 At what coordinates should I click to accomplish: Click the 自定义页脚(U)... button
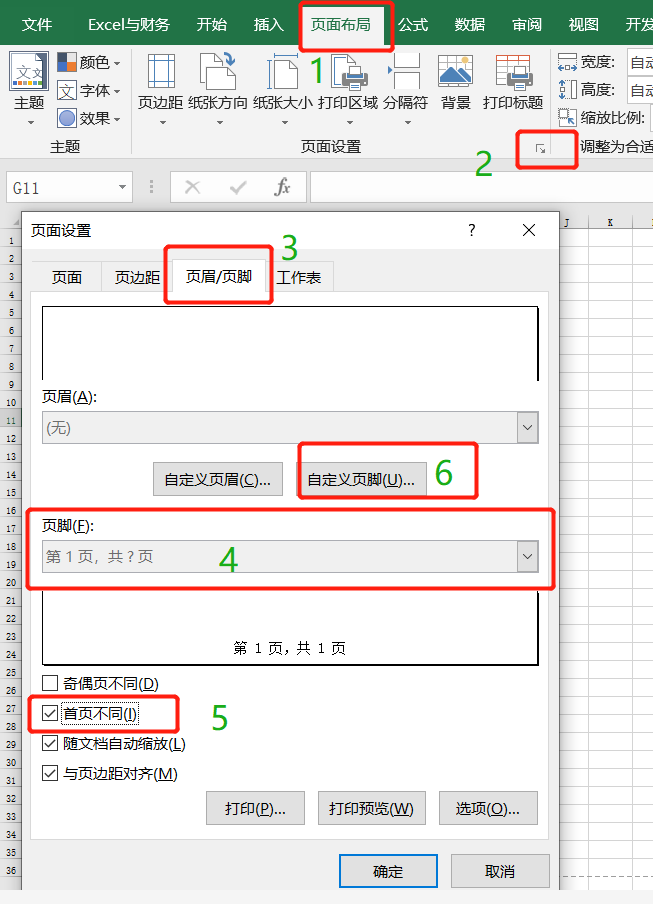tap(361, 479)
